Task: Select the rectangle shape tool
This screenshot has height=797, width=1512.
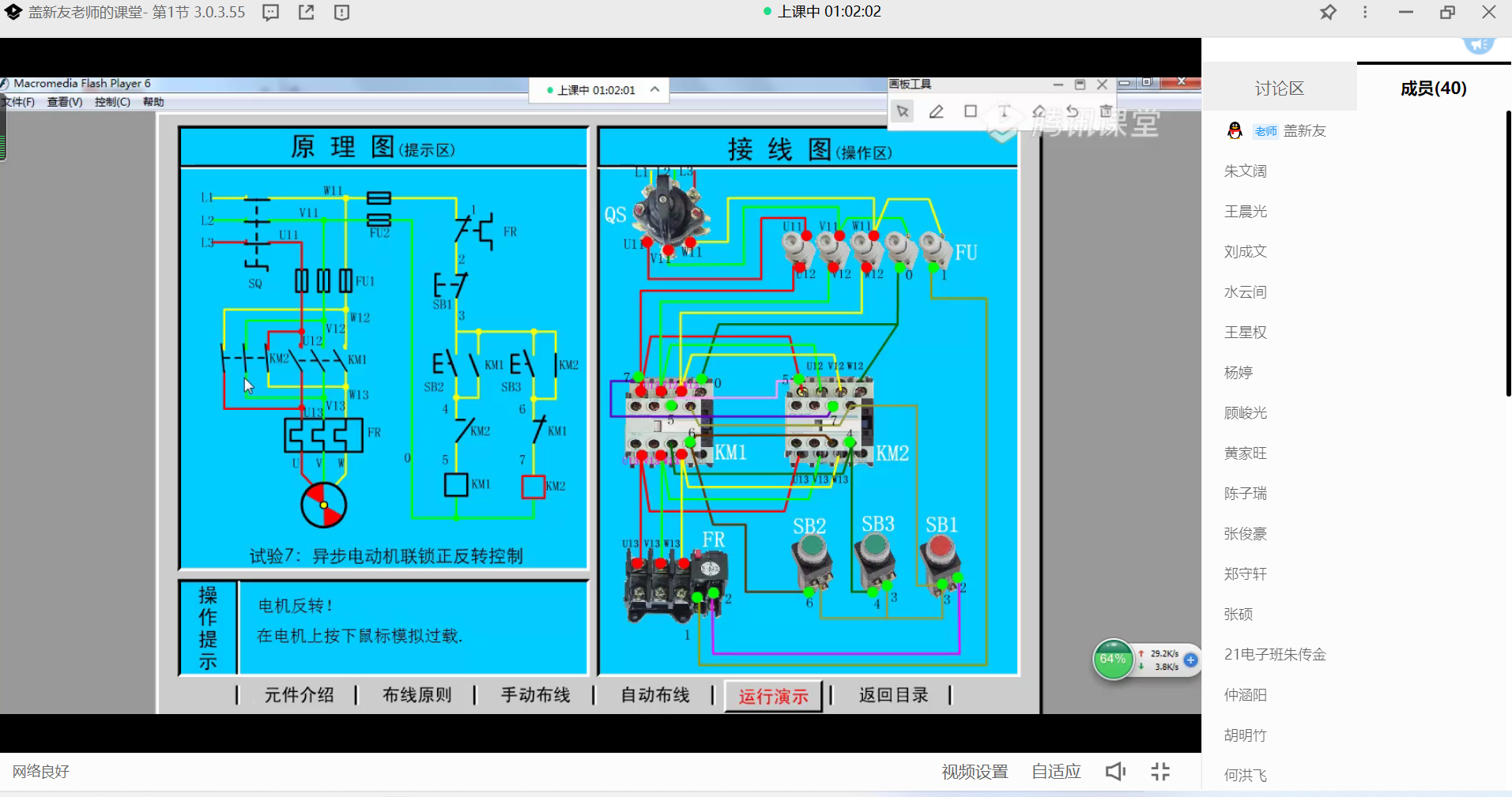Action: (971, 111)
